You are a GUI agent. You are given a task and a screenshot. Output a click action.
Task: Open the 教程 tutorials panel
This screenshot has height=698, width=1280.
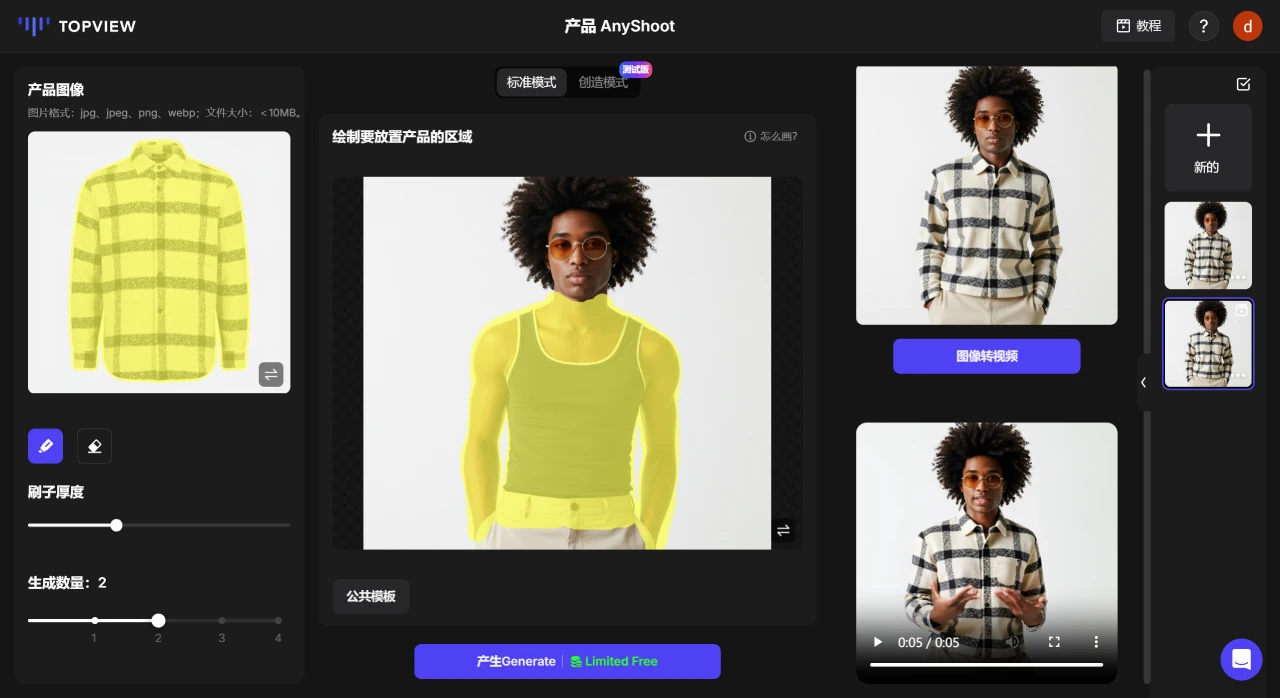click(x=1138, y=26)
